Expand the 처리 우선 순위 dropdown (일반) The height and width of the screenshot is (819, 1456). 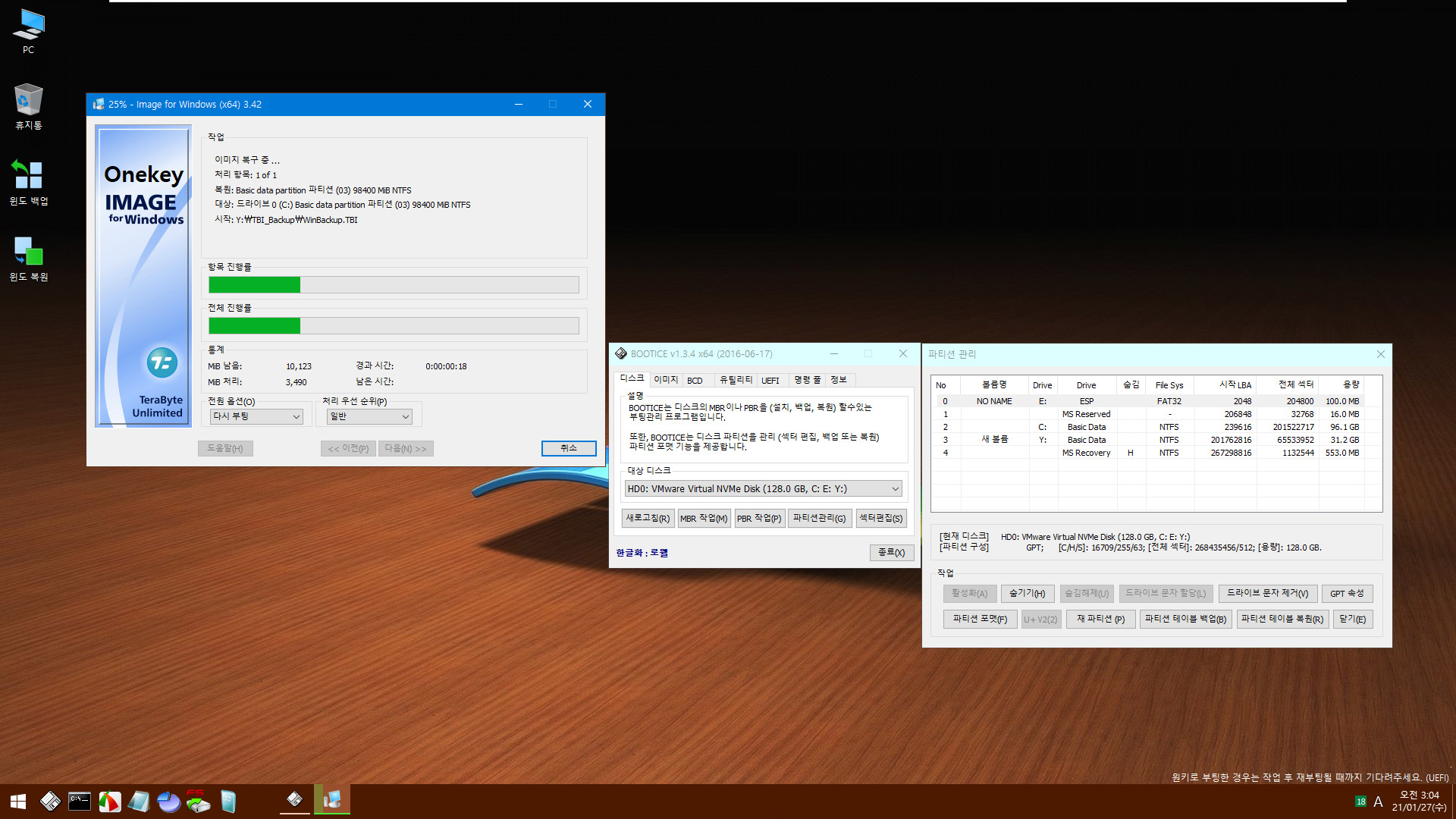pyautogui.click(x=369, y=416)
